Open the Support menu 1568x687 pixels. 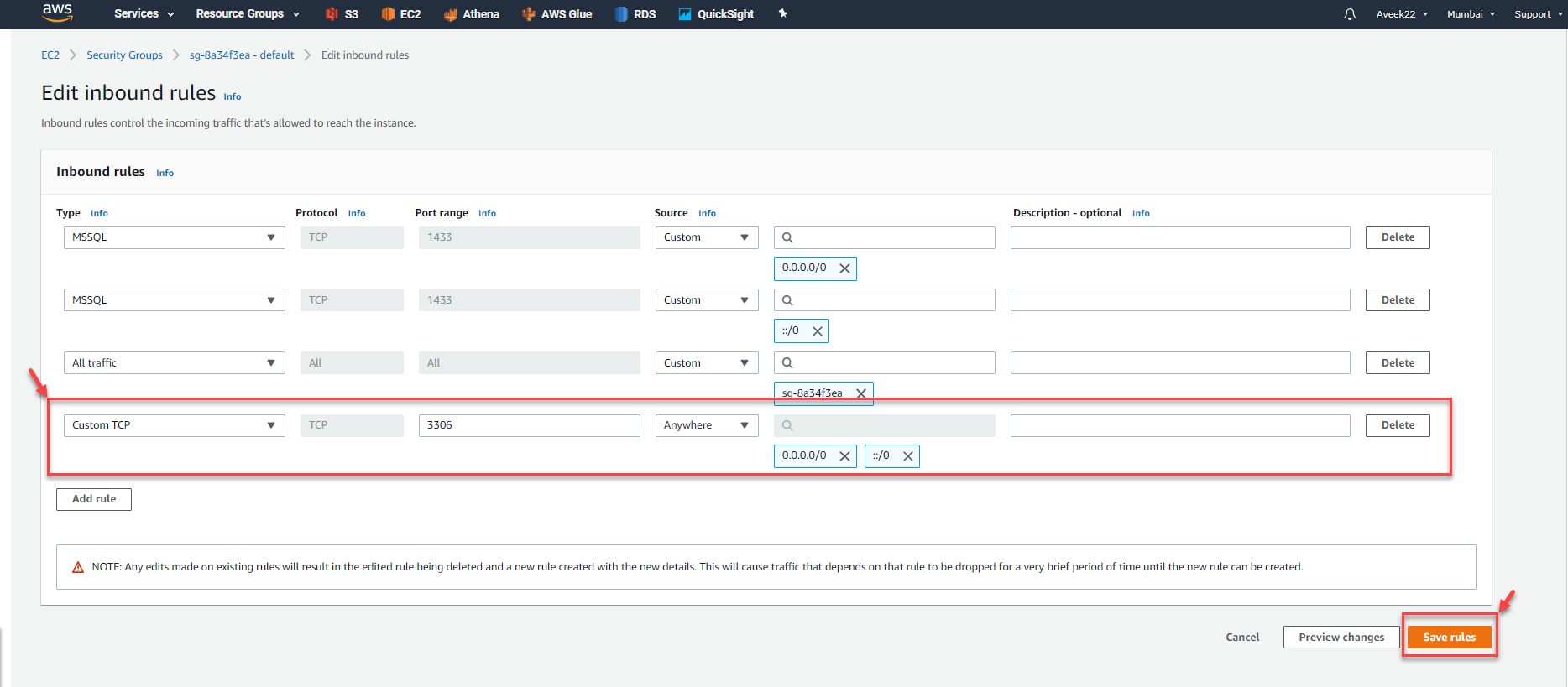click(x=1539, y=14)
